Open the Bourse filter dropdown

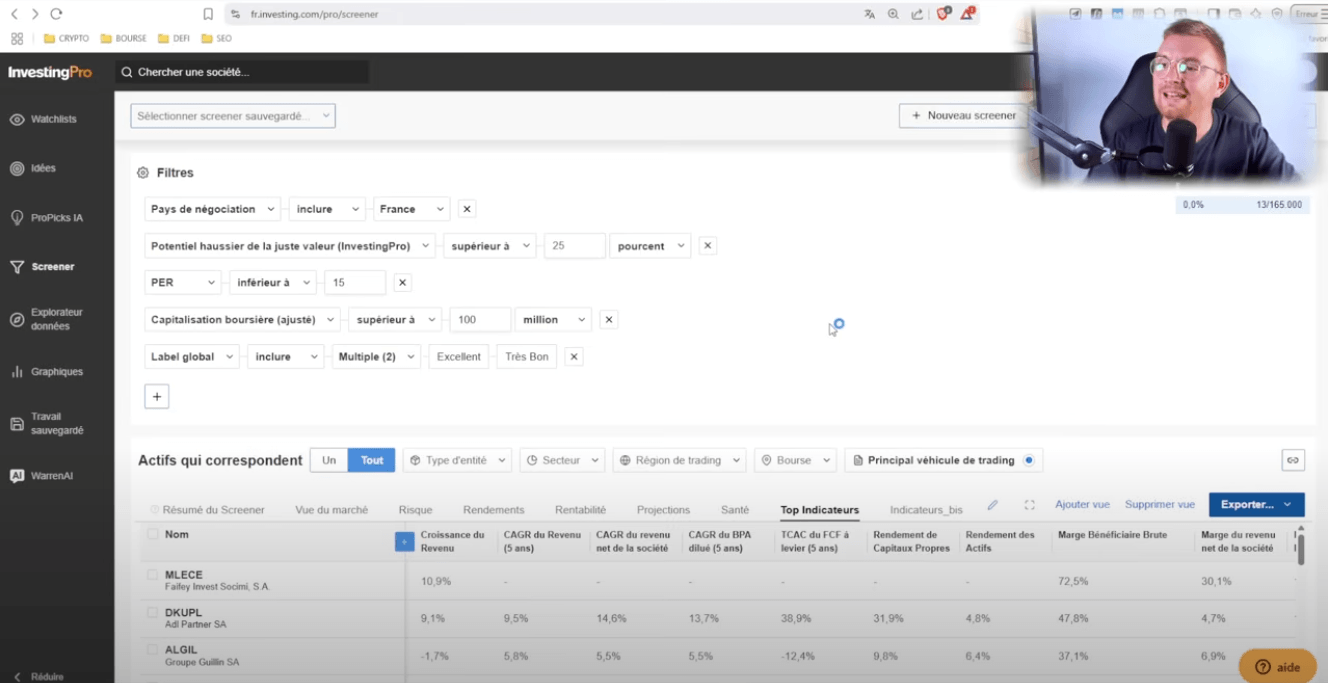pos(795,460)
